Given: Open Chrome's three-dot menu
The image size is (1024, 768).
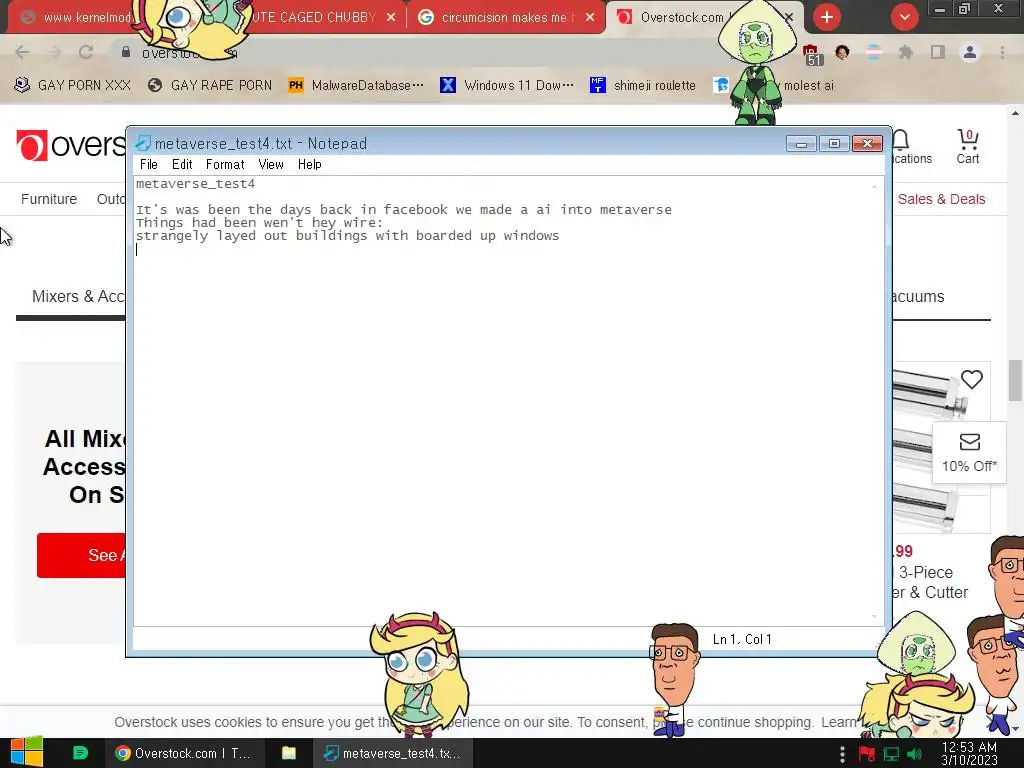Looking at the screenshot, I should point(1002,52).
